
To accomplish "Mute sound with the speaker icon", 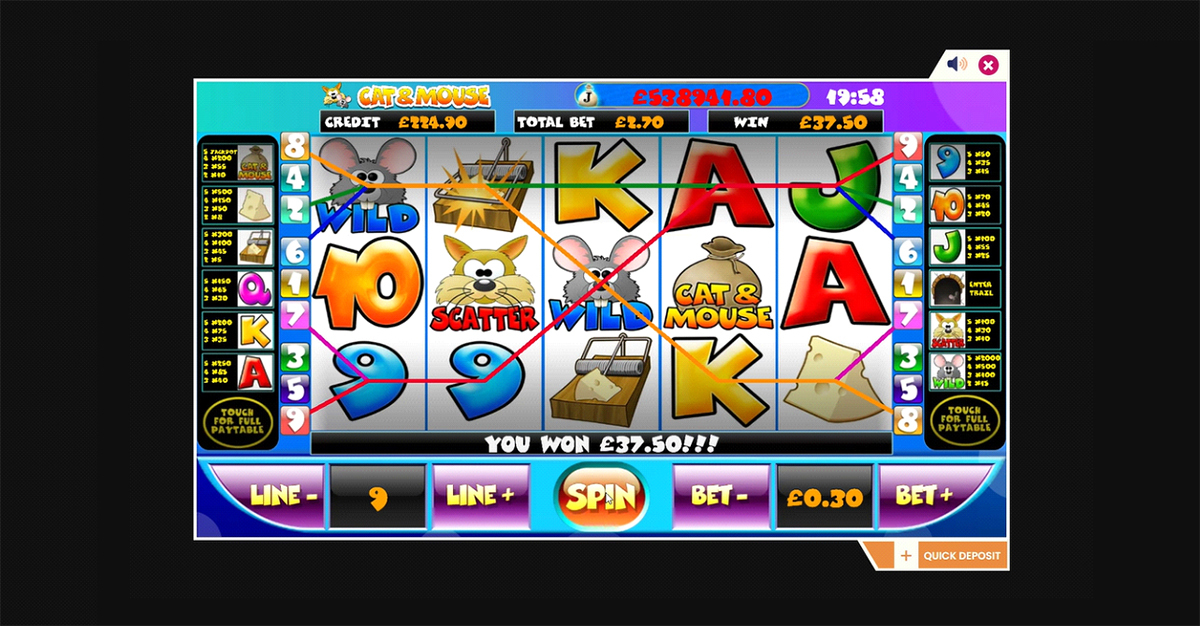I will coord(957,65).
